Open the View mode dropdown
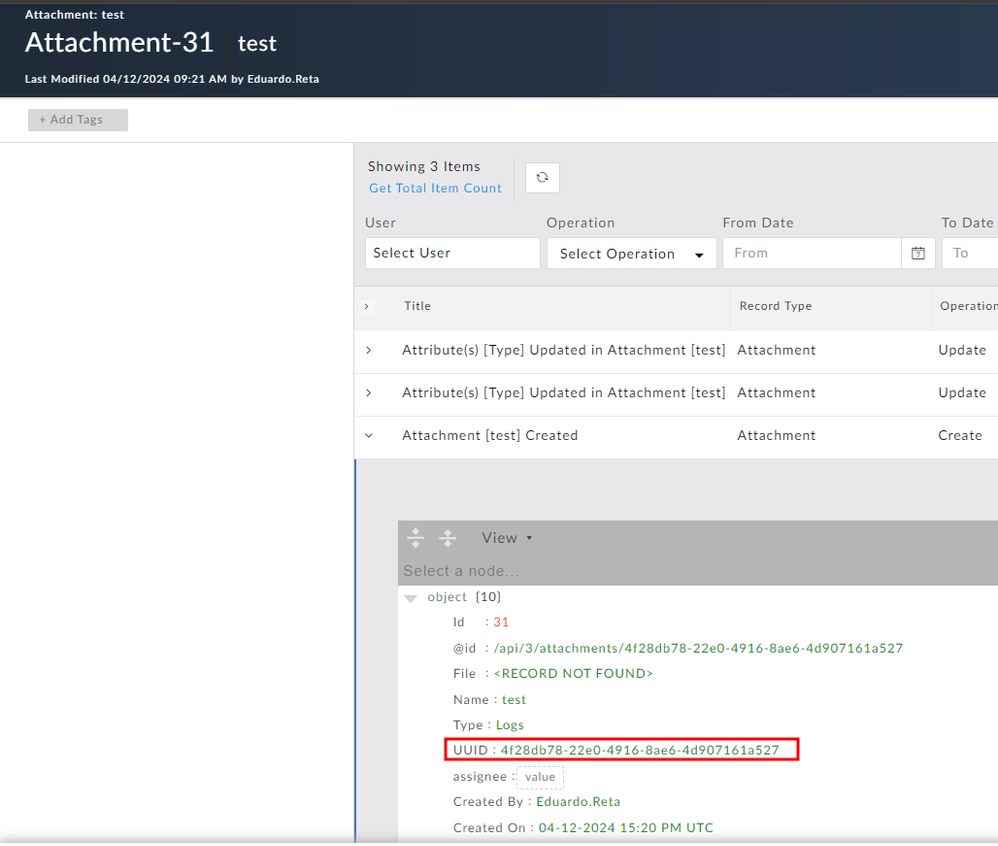The image size is (998, 846). point(507,538)
